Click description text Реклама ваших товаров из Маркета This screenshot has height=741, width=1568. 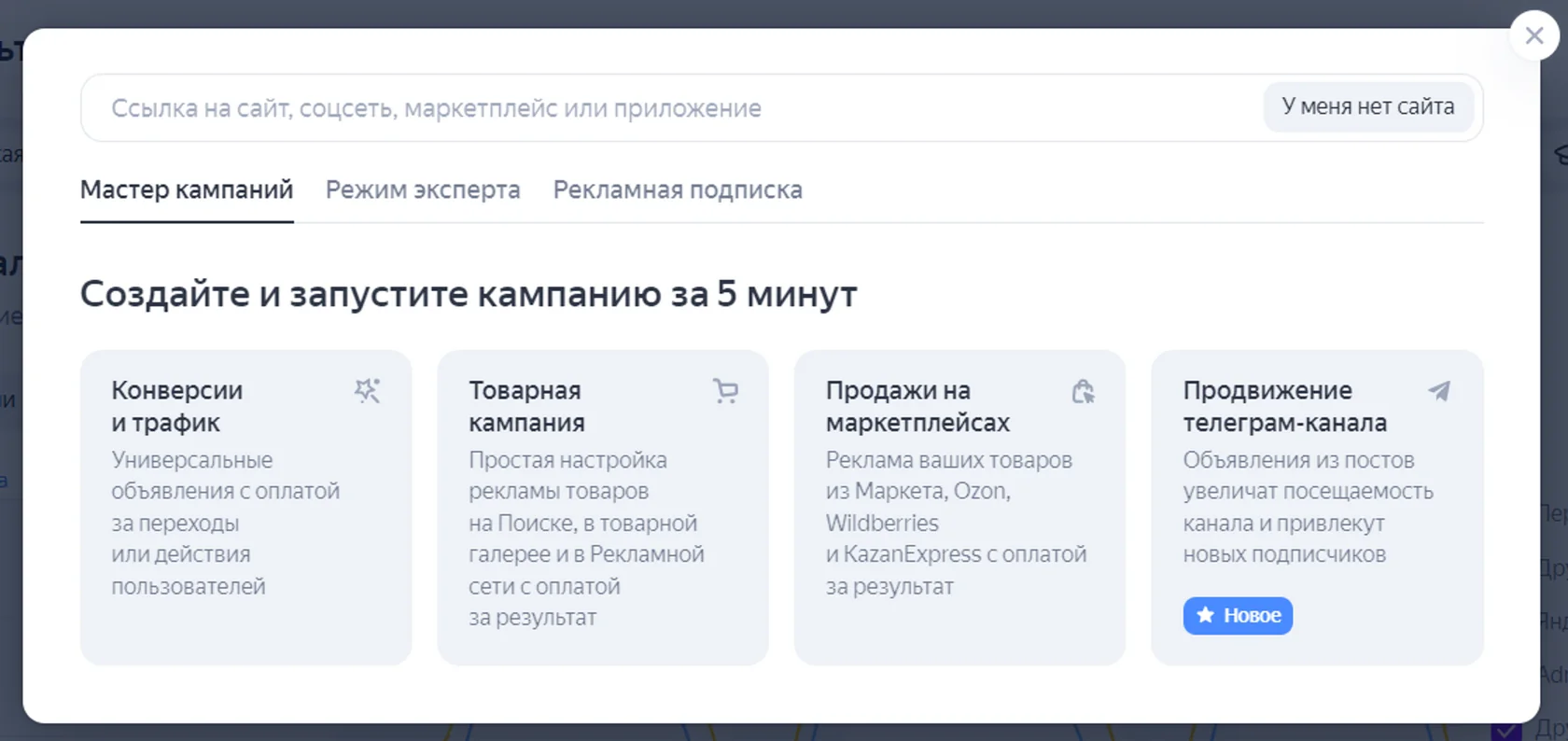pos(949,475)
